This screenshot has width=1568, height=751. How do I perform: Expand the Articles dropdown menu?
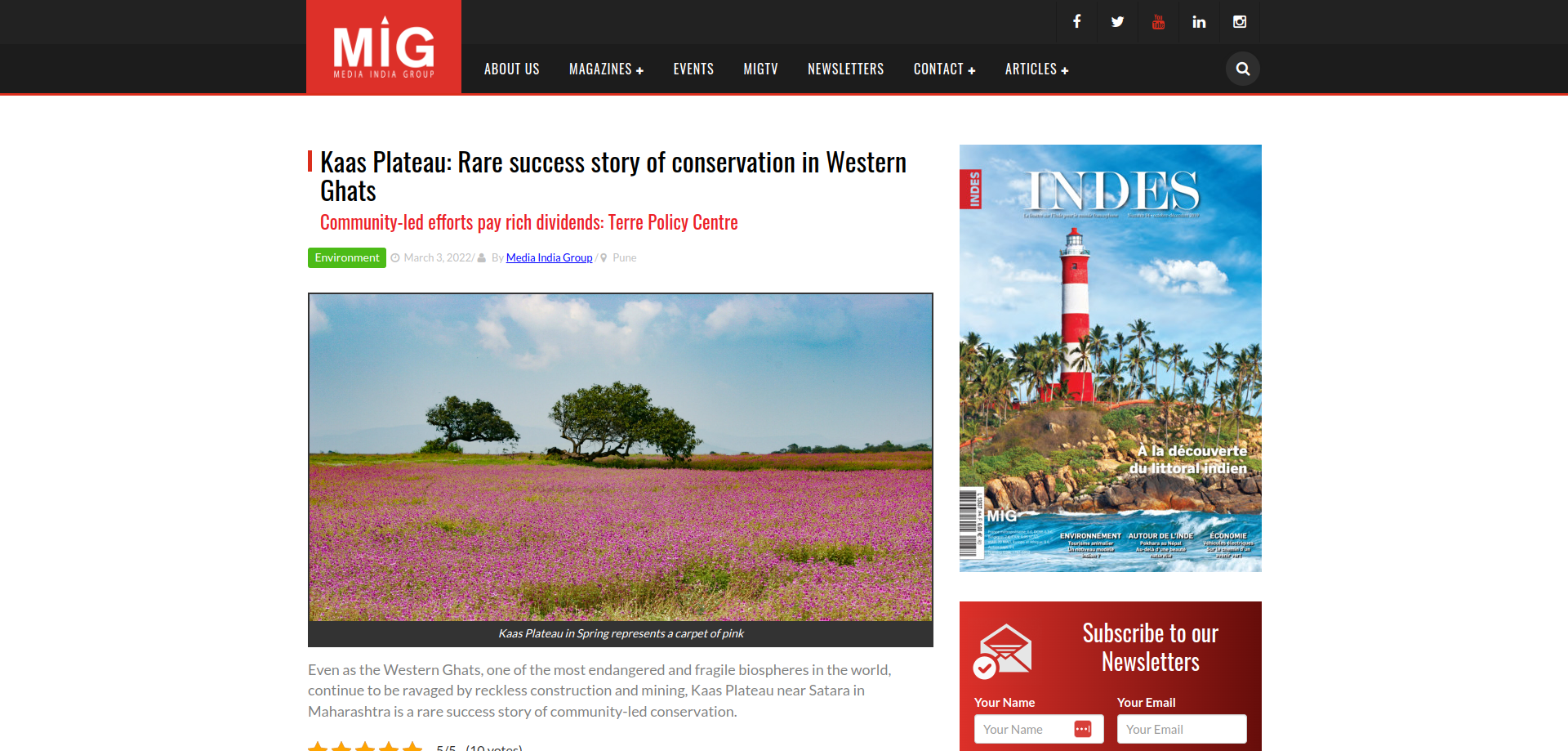[x=1036, y=69]
